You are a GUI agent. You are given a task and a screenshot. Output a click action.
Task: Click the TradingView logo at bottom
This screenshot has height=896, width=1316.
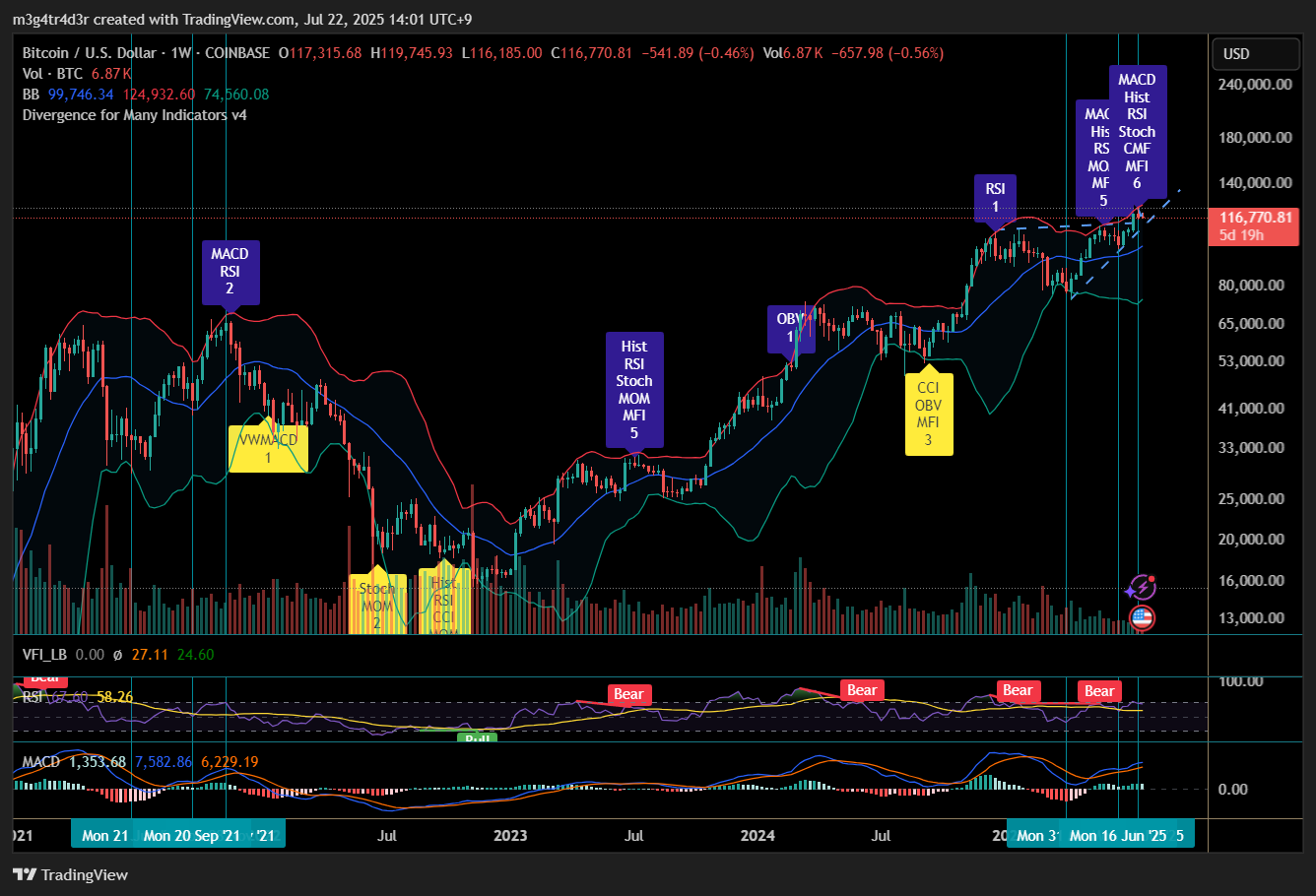pyautogui.click(x=71, y=874)
